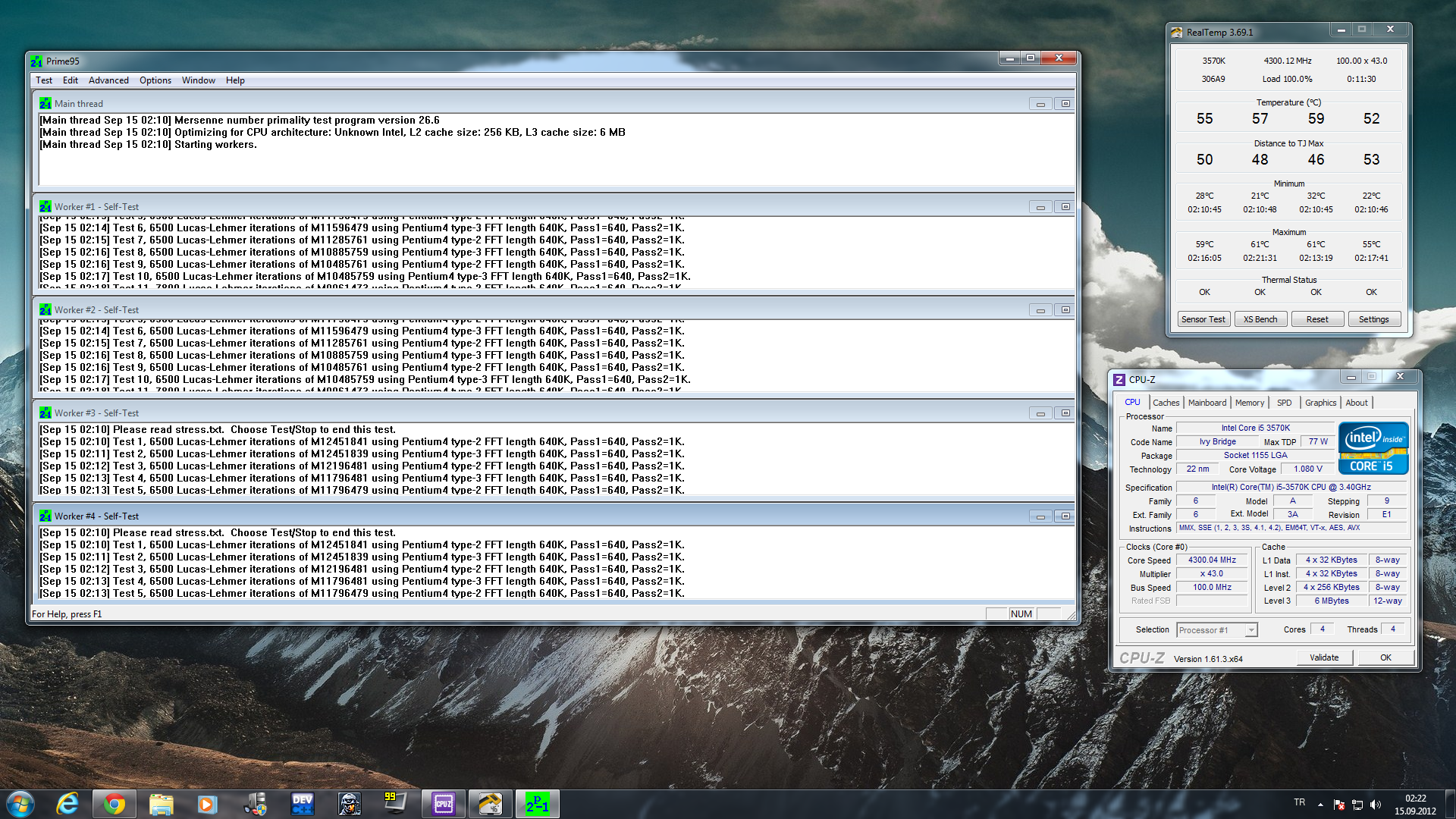This screenshot has height=819, width=1456.
Task: Click the Worker #3 Self-Test window icon
Action: pyautogui.click(x=45, y=413)
